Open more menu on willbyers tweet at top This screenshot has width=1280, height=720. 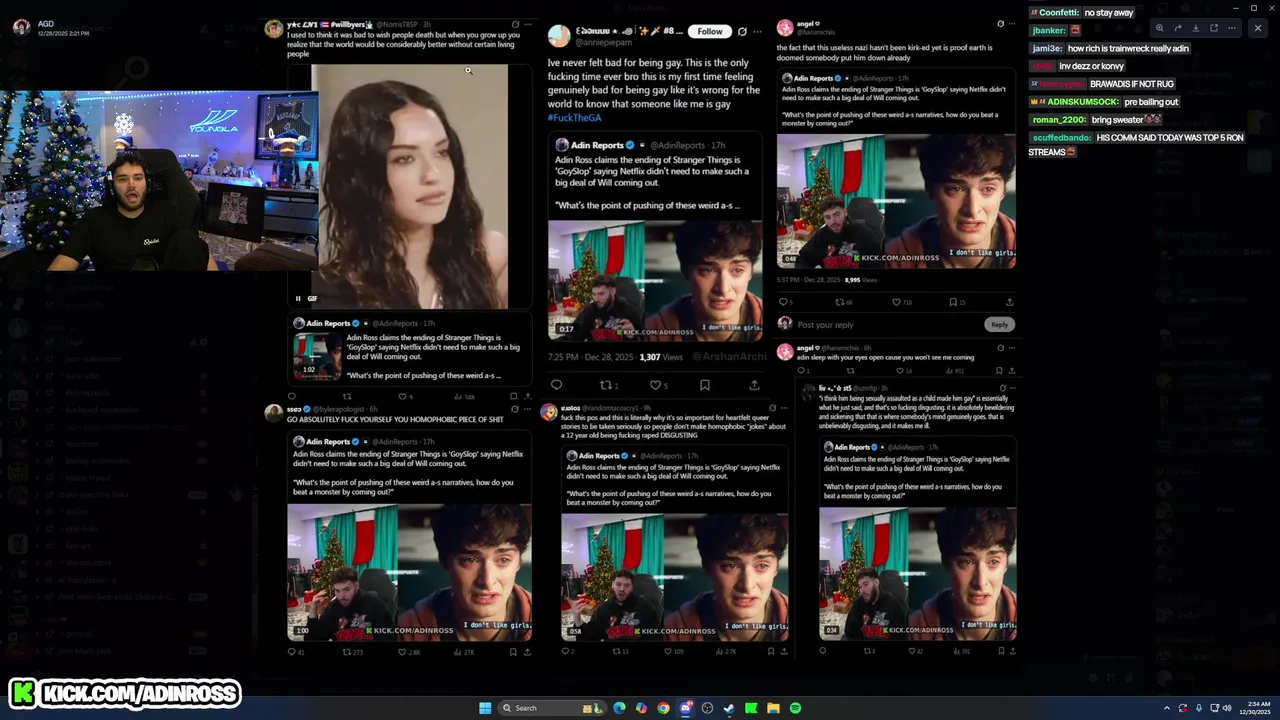point(528,24)
